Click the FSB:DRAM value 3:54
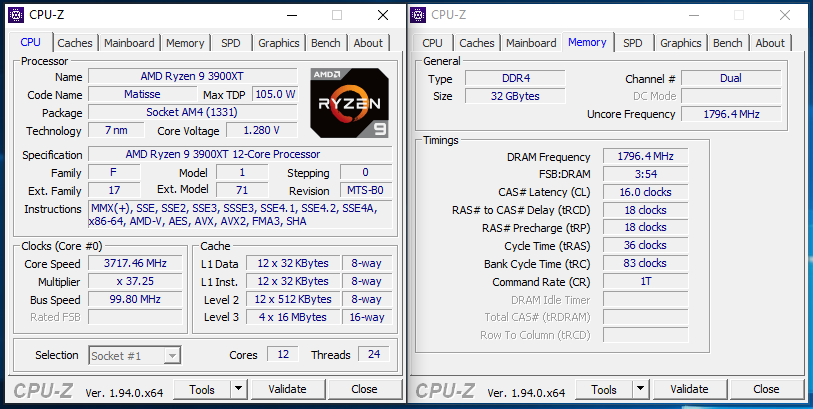The height and width of the screenshot is (409, 813). point(646,174)
